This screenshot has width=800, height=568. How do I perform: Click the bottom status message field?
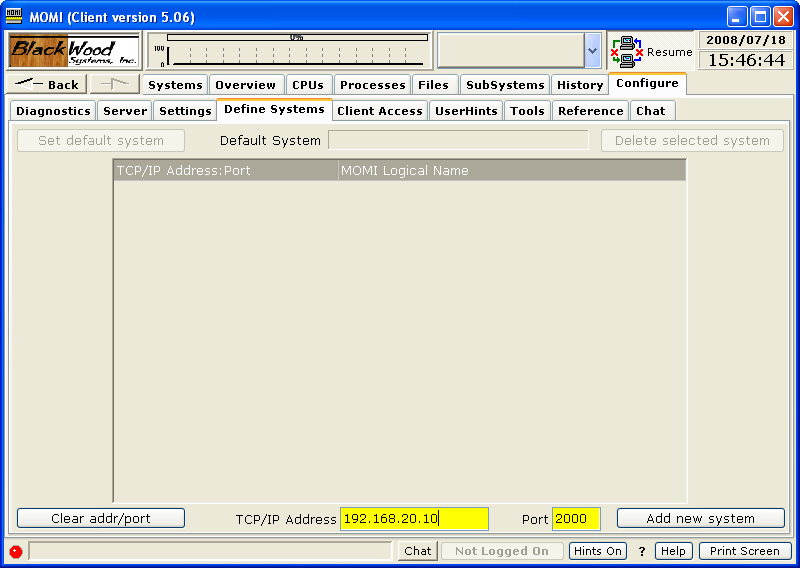coord(210,551)
